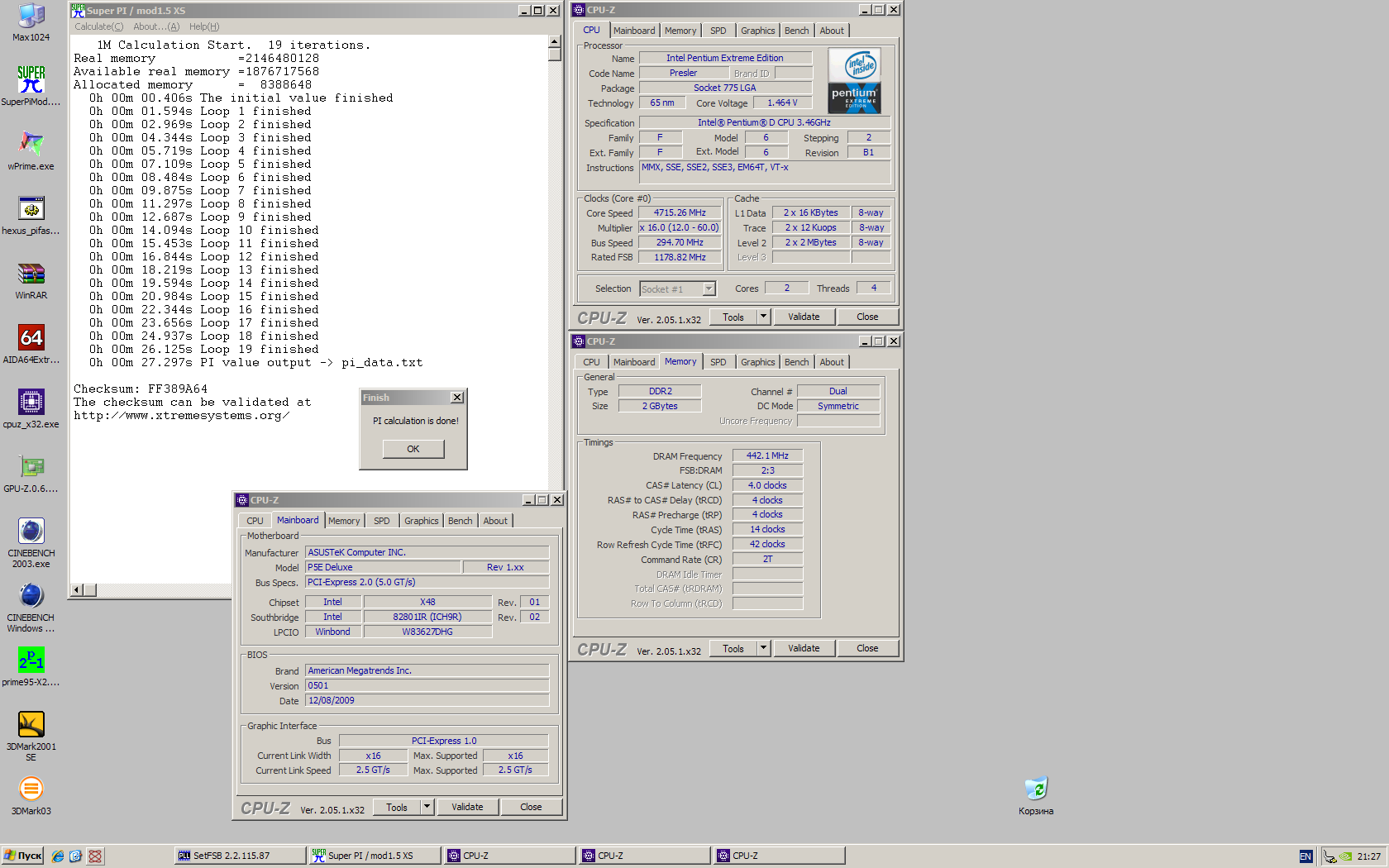Click the network connection tray icon
1389x868 pixels.
[1329, 856]
